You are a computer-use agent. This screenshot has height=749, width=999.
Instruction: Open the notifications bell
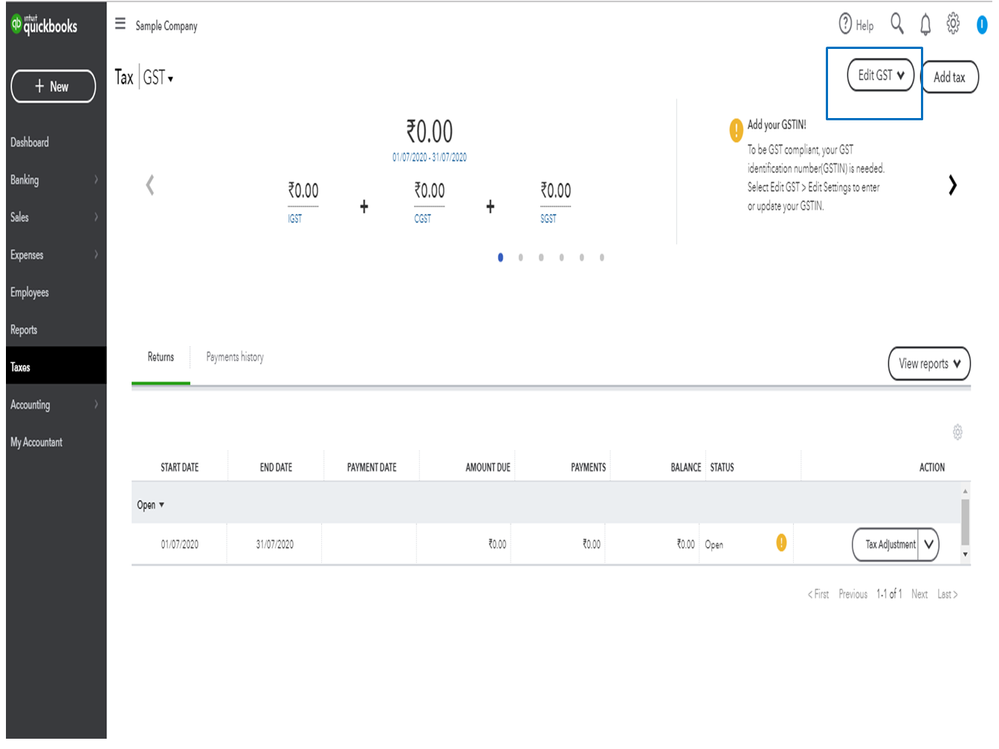(925, 25)
